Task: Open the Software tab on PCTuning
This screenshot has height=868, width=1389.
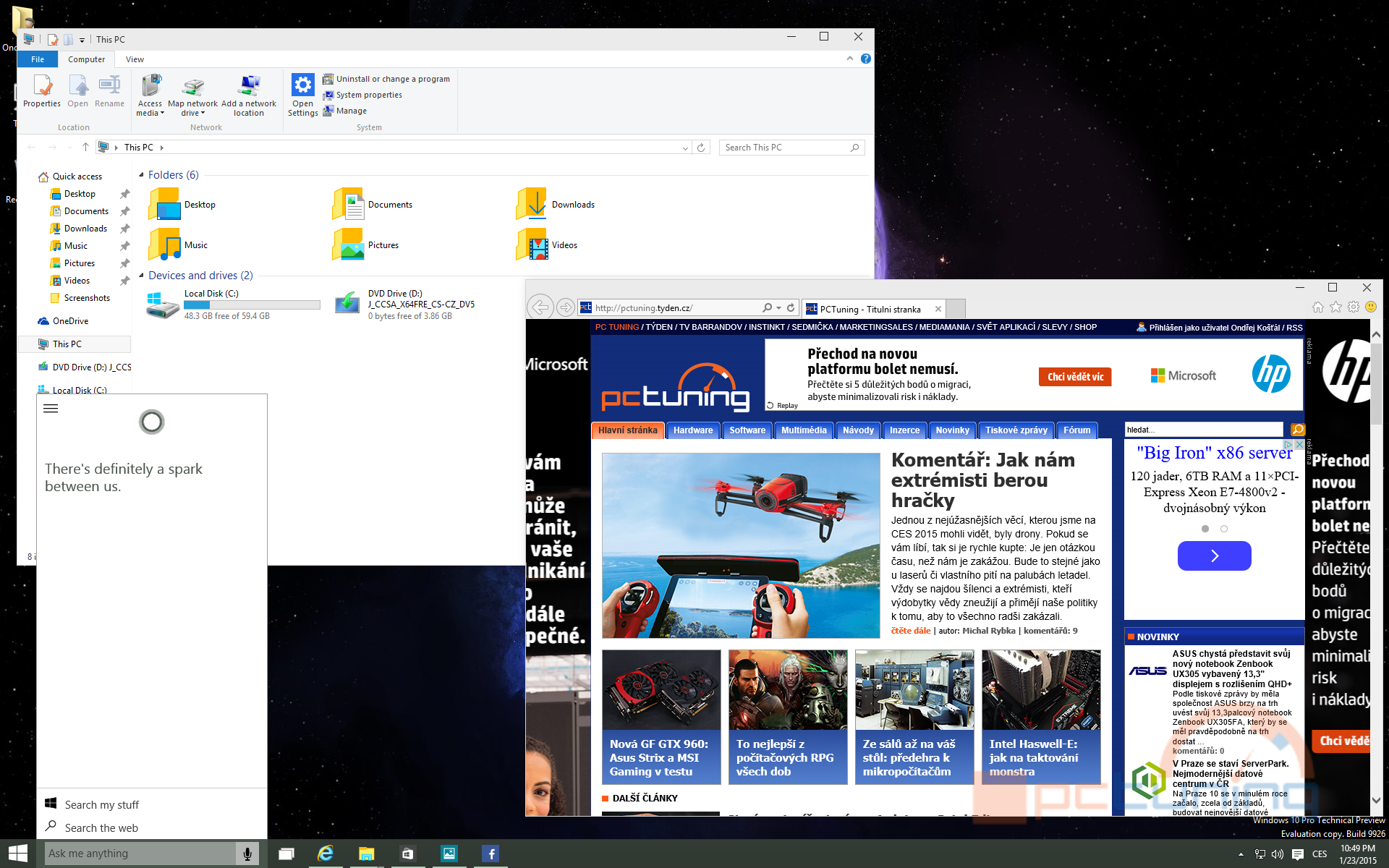Action: 747,430
